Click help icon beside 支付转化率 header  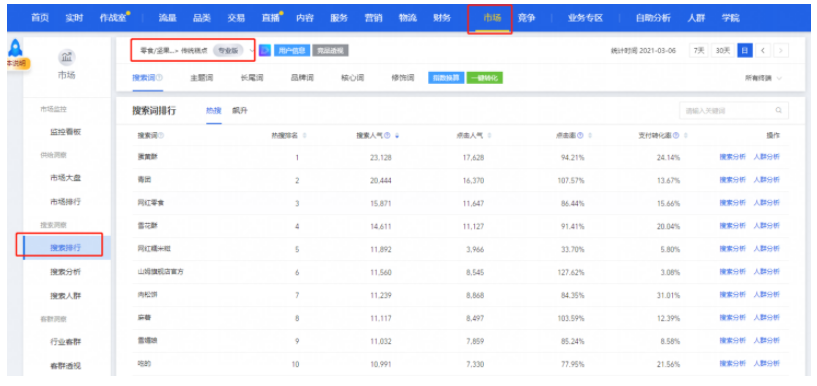coord(676,135)
